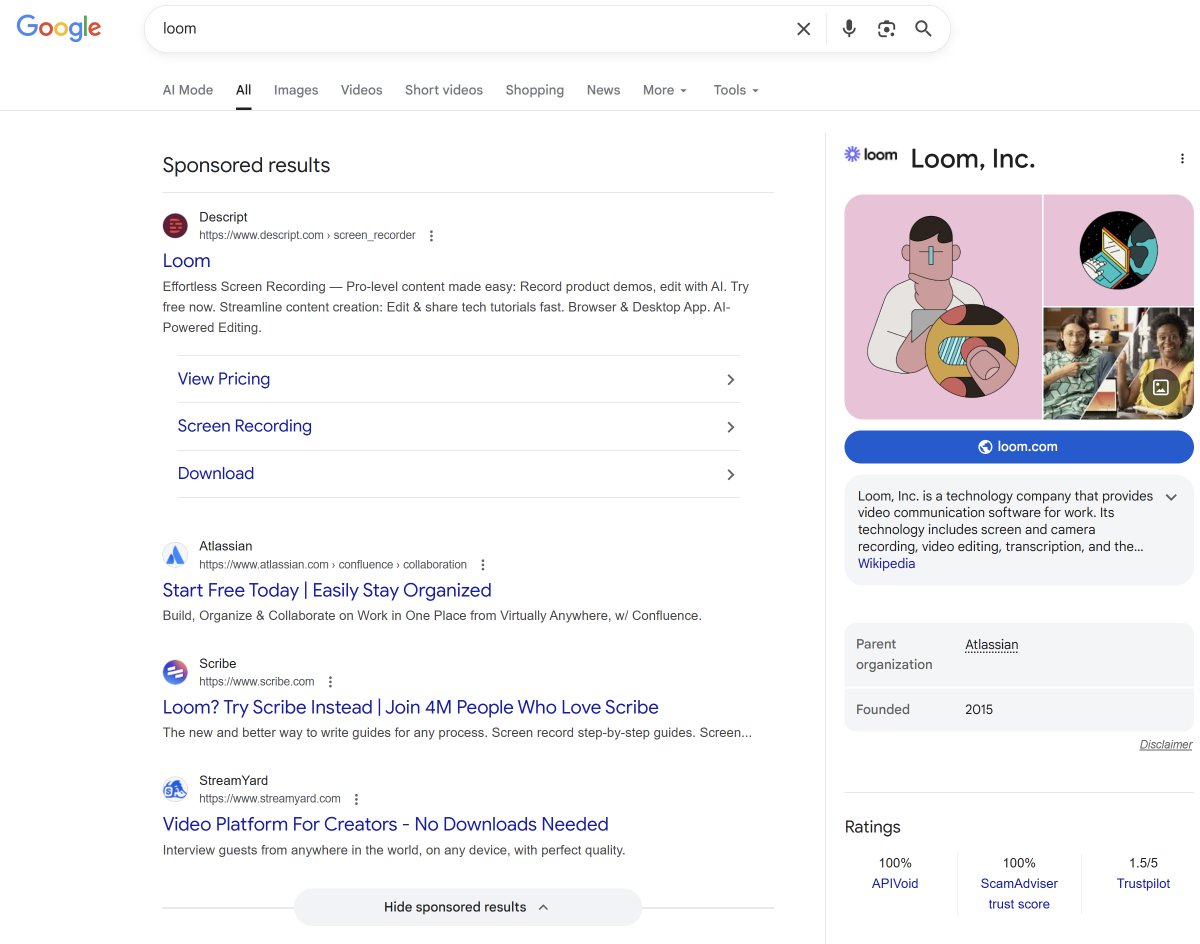
Task: Open the Tools dropdown
Action: [x=736, y=90]
